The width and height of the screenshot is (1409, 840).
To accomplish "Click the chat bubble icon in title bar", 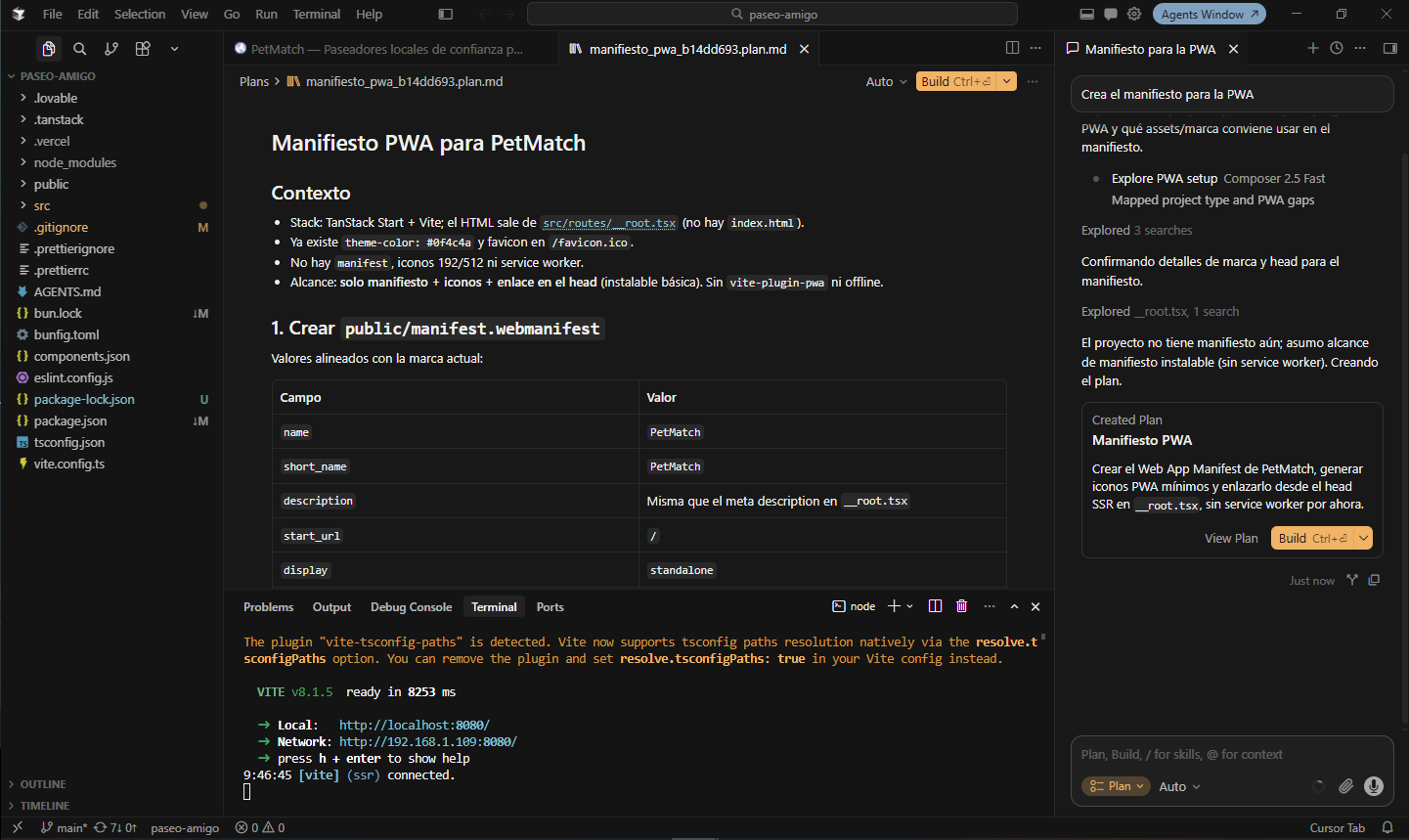I will [1111, 14].
